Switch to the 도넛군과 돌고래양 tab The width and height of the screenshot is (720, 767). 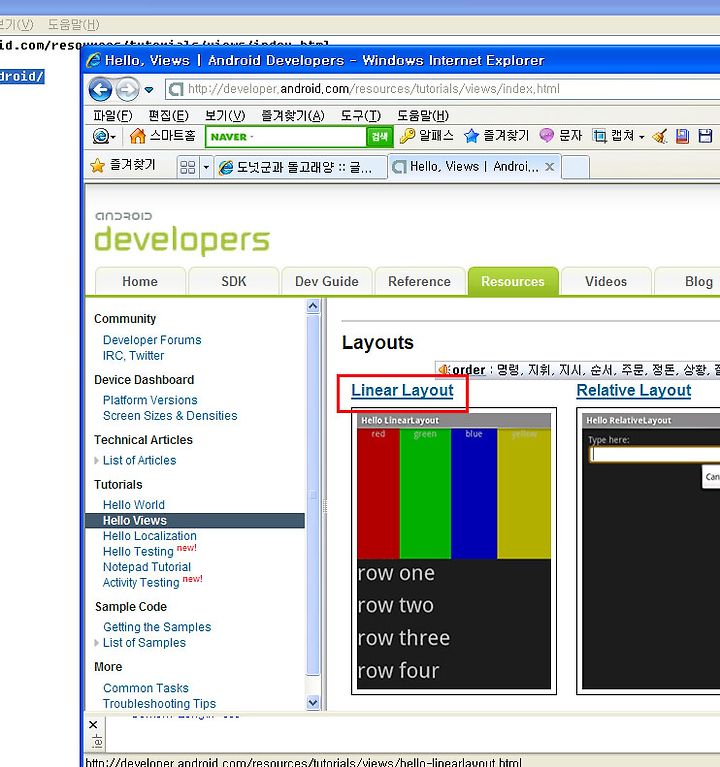click(x=300, y=167)
